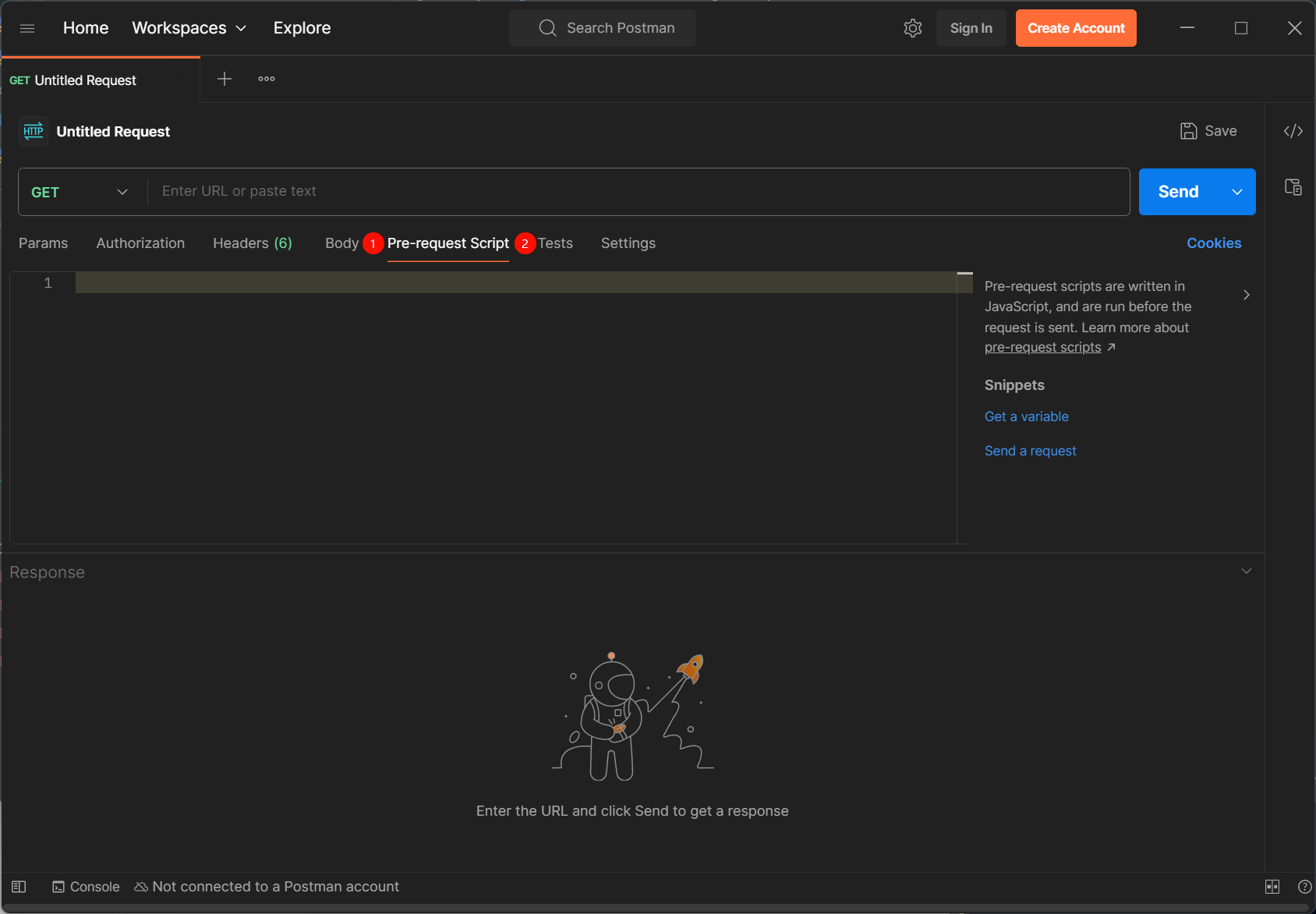Add a new request tab with plus icon
Image resolution: width=1316 pixels, height=914 pixels.
[x=225, y=79]
